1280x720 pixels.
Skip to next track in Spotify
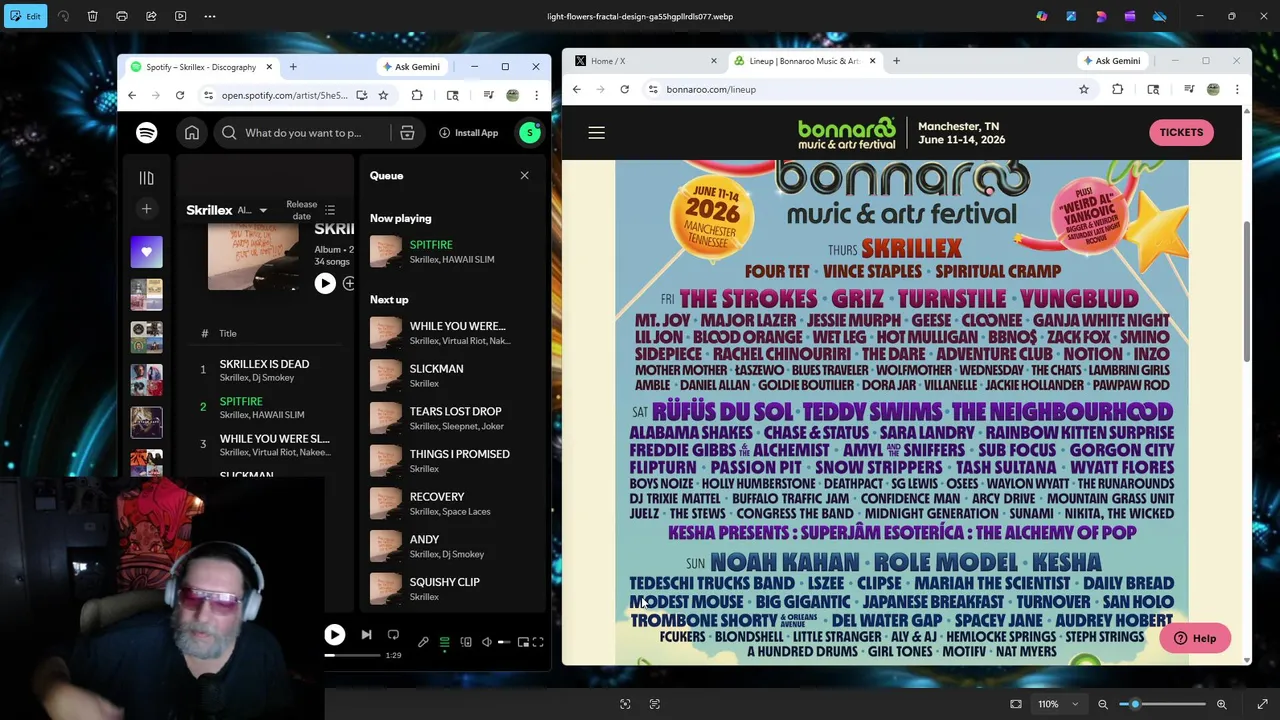click(x=366, y=634)
